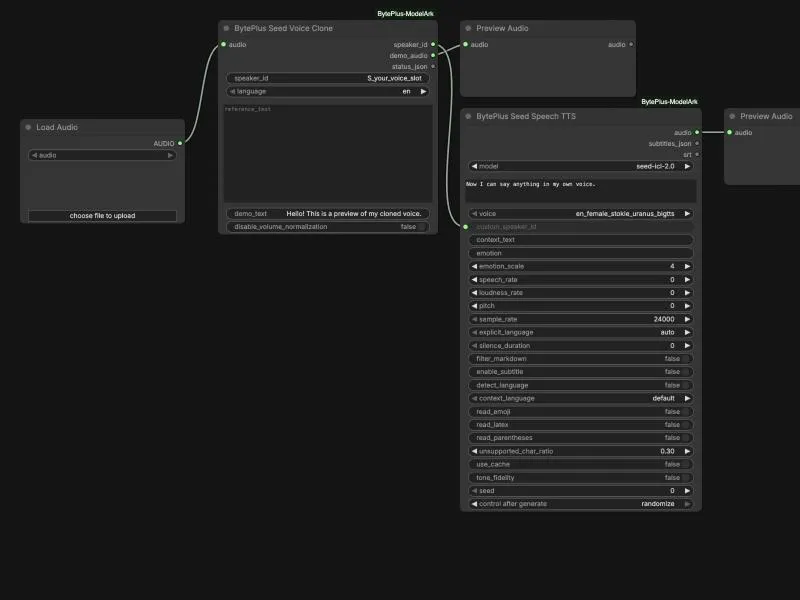Toggle filter_markdown option
Image resolution: width=800 pixels, height=600 pixels.
(x=581, y=359)
